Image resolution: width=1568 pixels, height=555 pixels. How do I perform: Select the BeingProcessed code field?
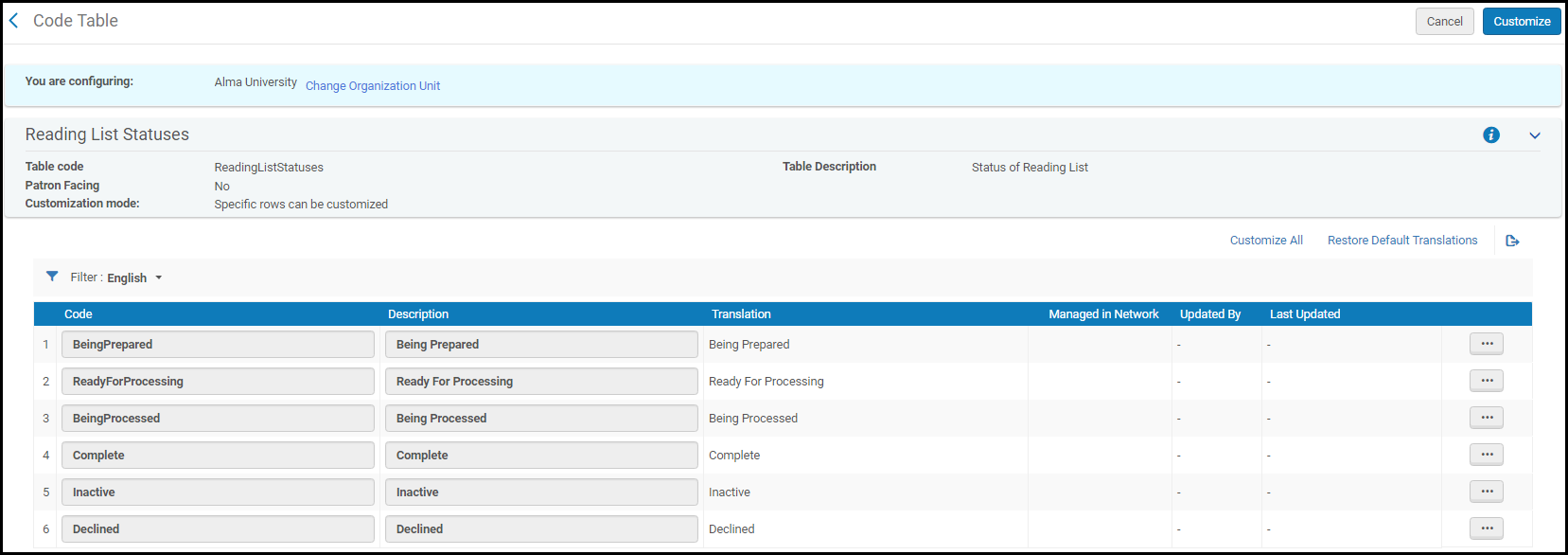click(218, 419)
